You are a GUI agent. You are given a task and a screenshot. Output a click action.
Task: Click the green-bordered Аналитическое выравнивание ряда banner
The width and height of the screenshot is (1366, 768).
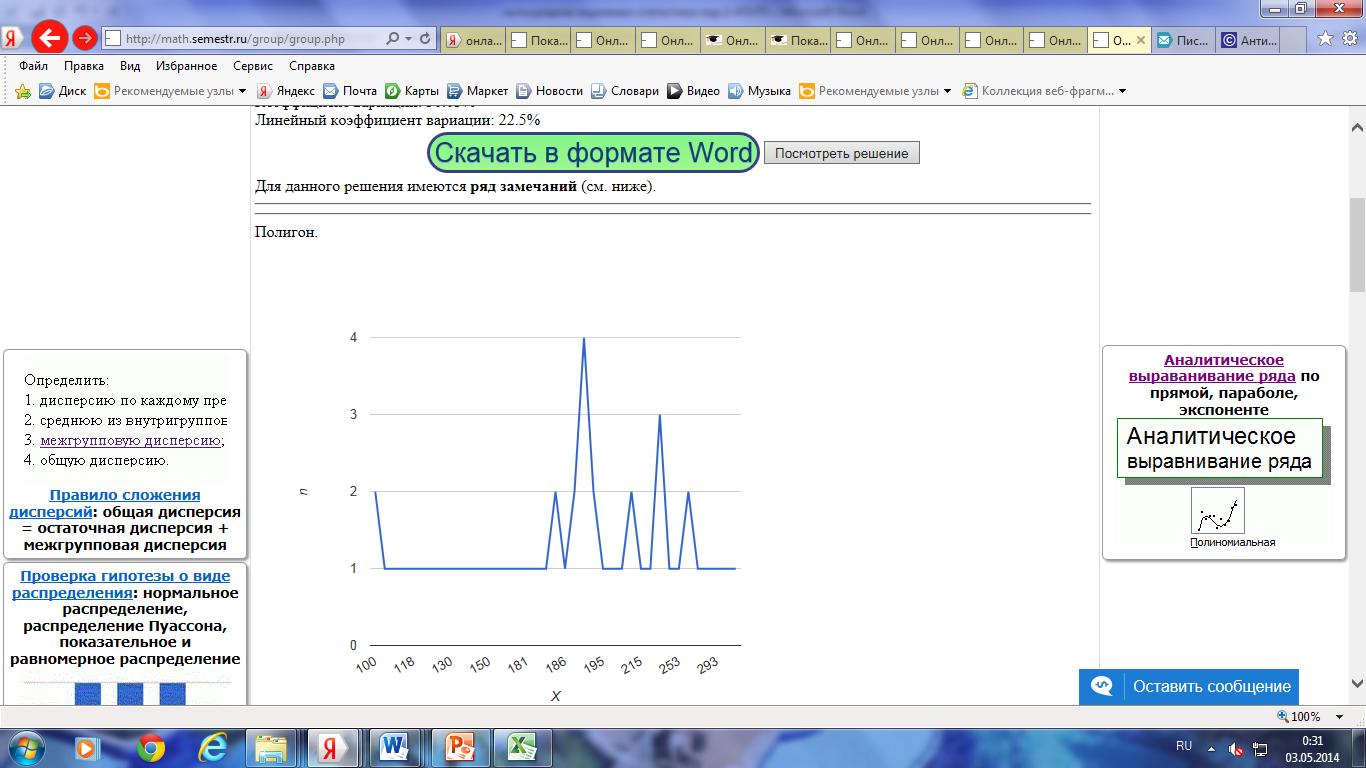(x=1219, y=448)
